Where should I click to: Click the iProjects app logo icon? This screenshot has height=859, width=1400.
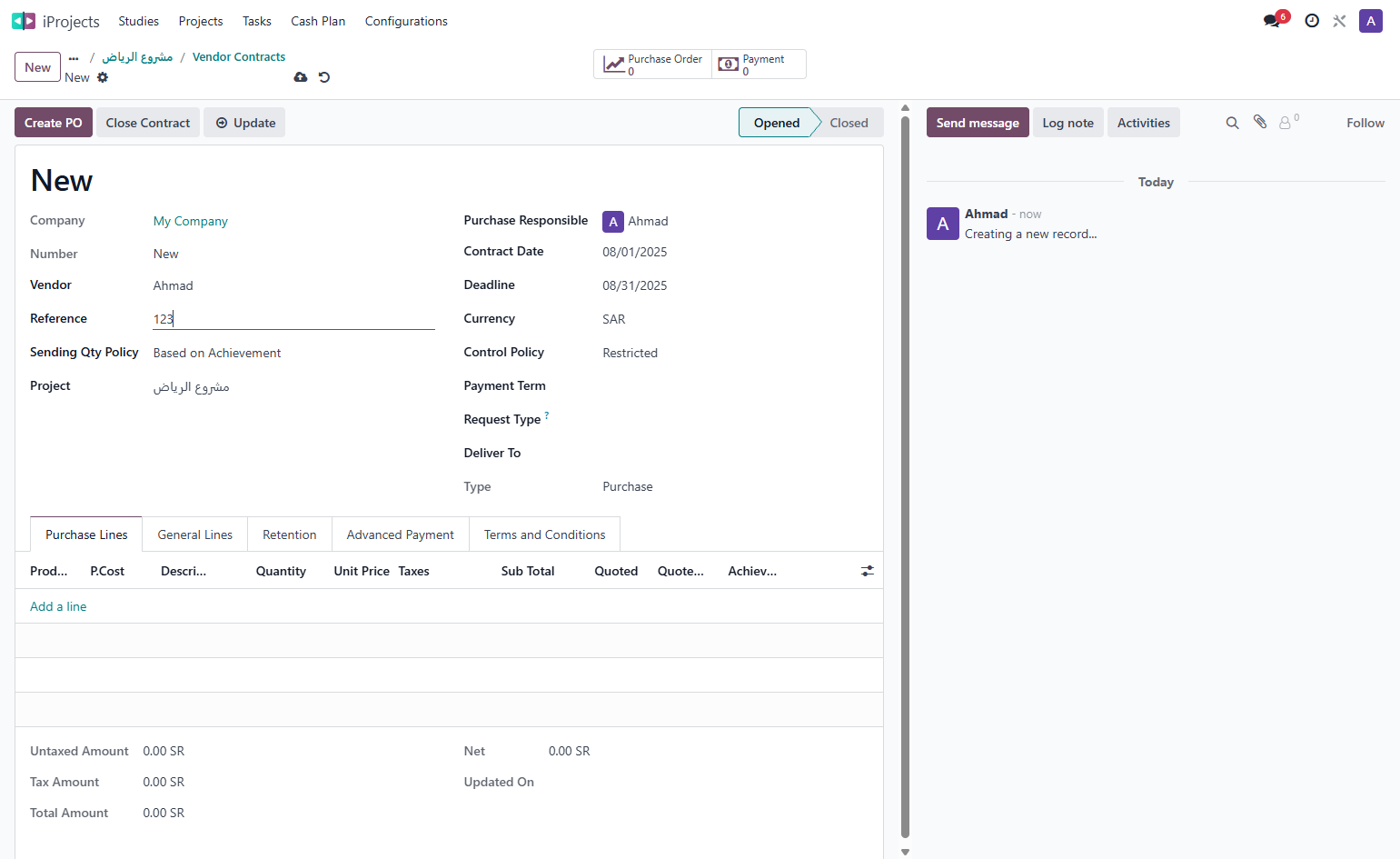click(x=24, y=21)
